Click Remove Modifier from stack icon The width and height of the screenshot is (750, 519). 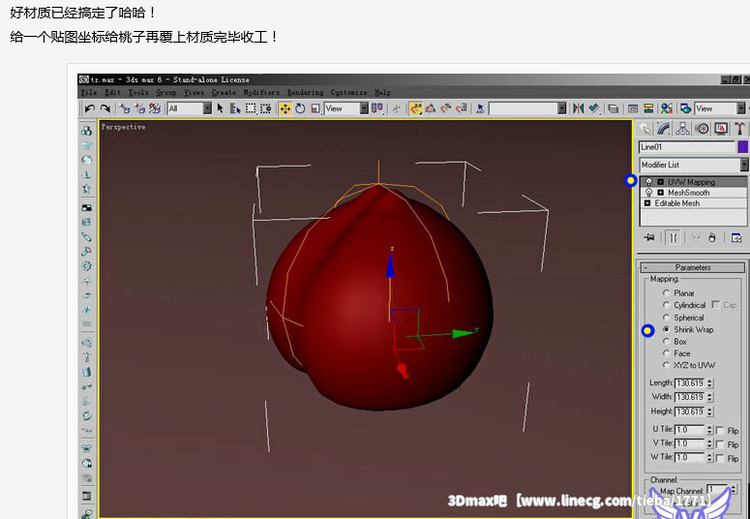click(712, 238)
